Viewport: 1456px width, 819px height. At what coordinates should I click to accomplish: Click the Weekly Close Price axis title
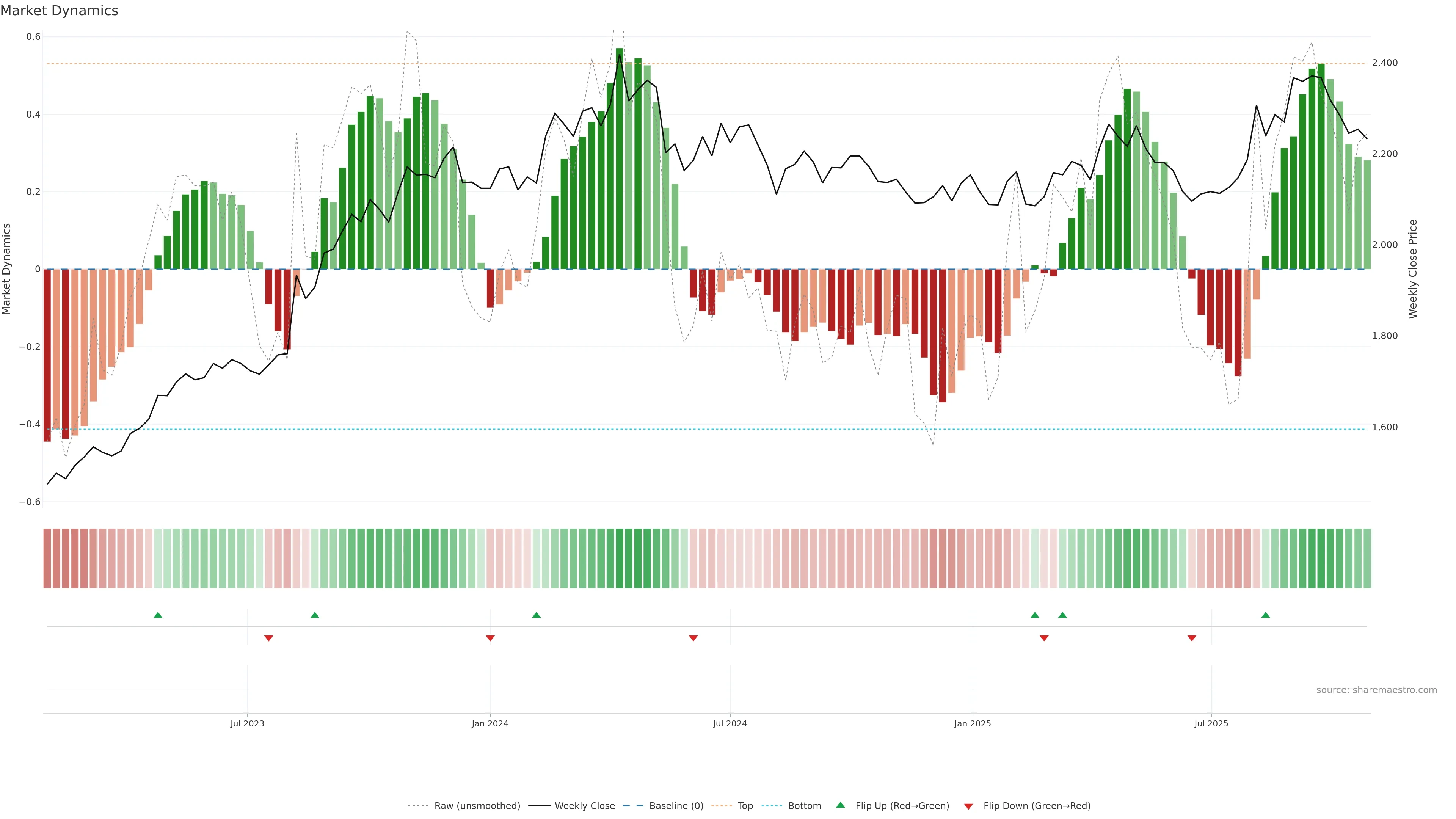[x=1412, y=269]
